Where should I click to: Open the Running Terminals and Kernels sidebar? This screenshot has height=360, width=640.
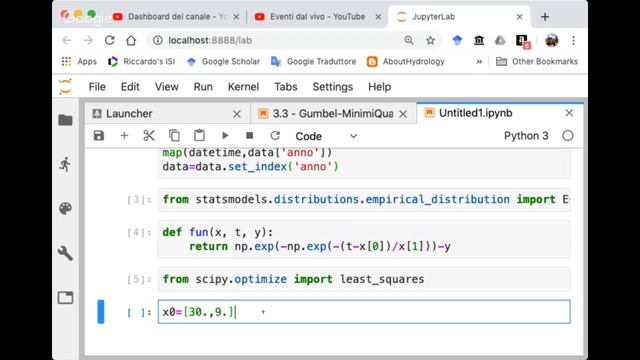65,164
